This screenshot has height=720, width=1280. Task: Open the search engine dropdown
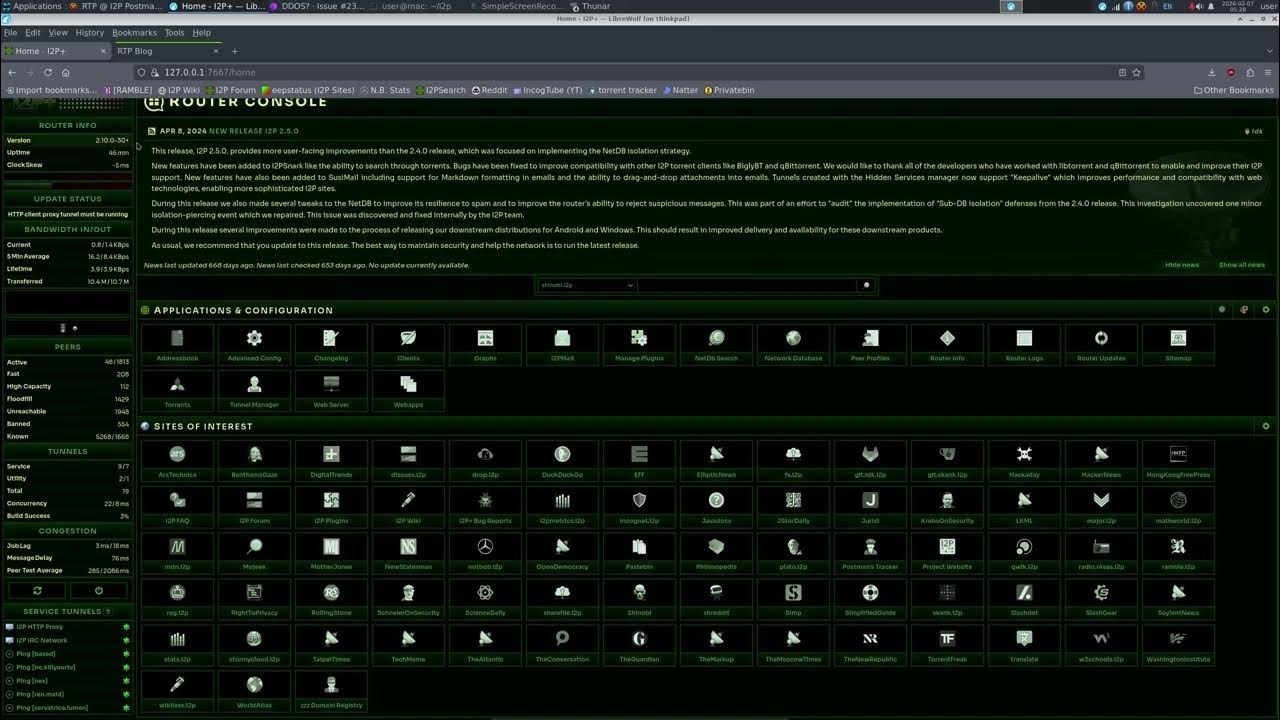coord(587,285)
